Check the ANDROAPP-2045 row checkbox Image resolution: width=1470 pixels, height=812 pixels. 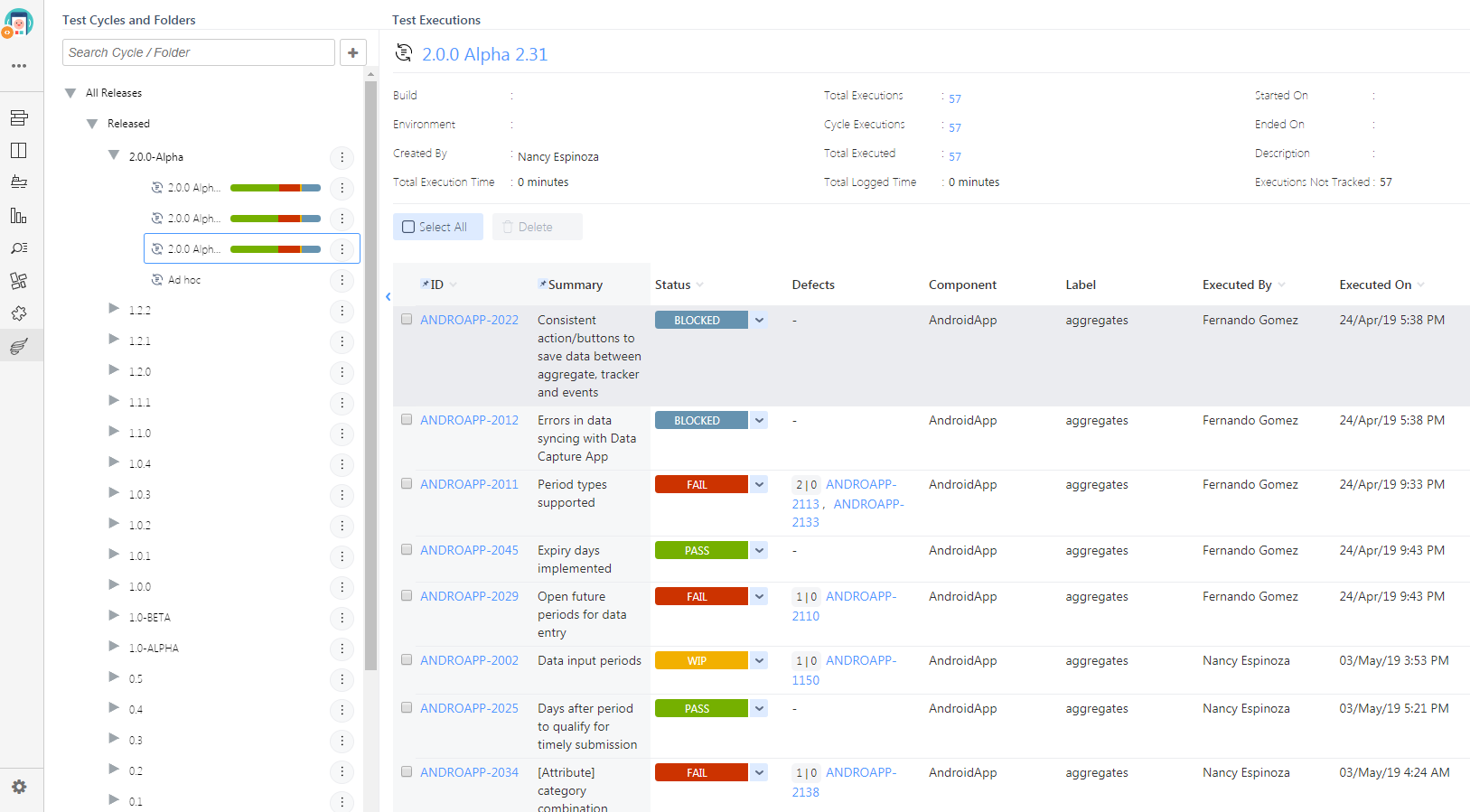[407, 549]
